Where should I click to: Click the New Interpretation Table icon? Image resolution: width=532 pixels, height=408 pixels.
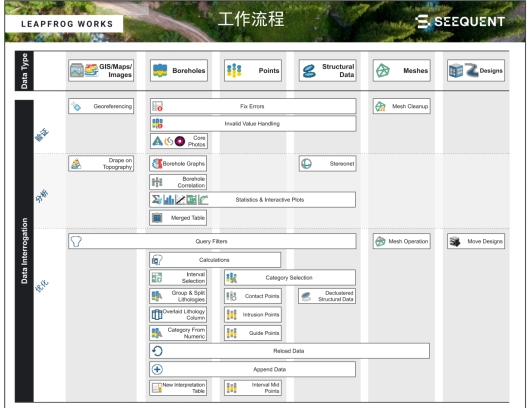[157, 388]
